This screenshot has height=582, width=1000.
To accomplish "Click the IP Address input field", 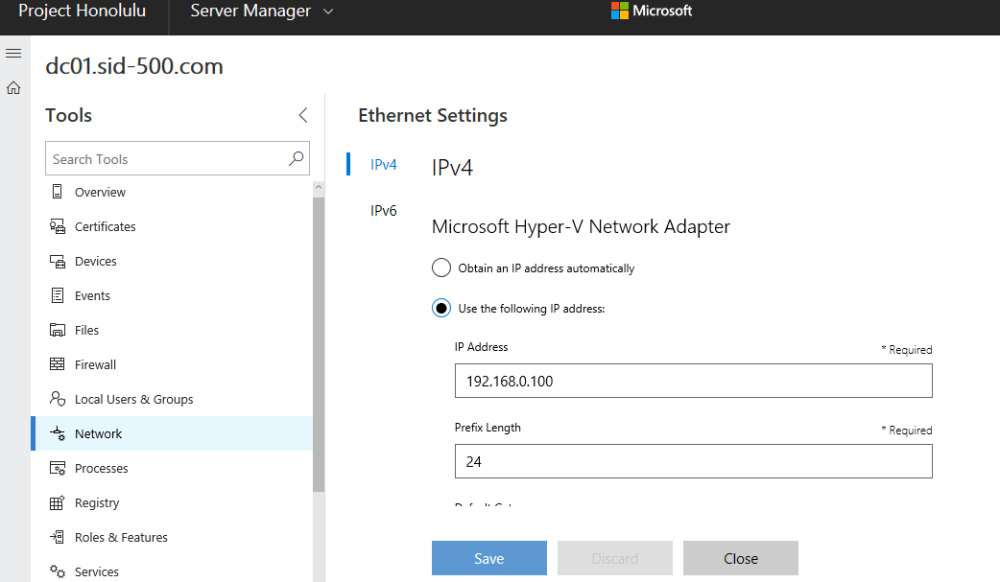I will point(693,381).
